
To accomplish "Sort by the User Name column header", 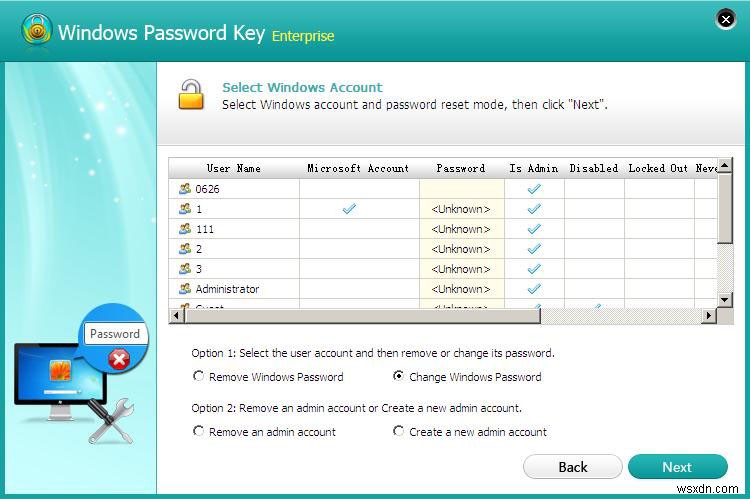I will pyautogui.click(x=233, y=168).
